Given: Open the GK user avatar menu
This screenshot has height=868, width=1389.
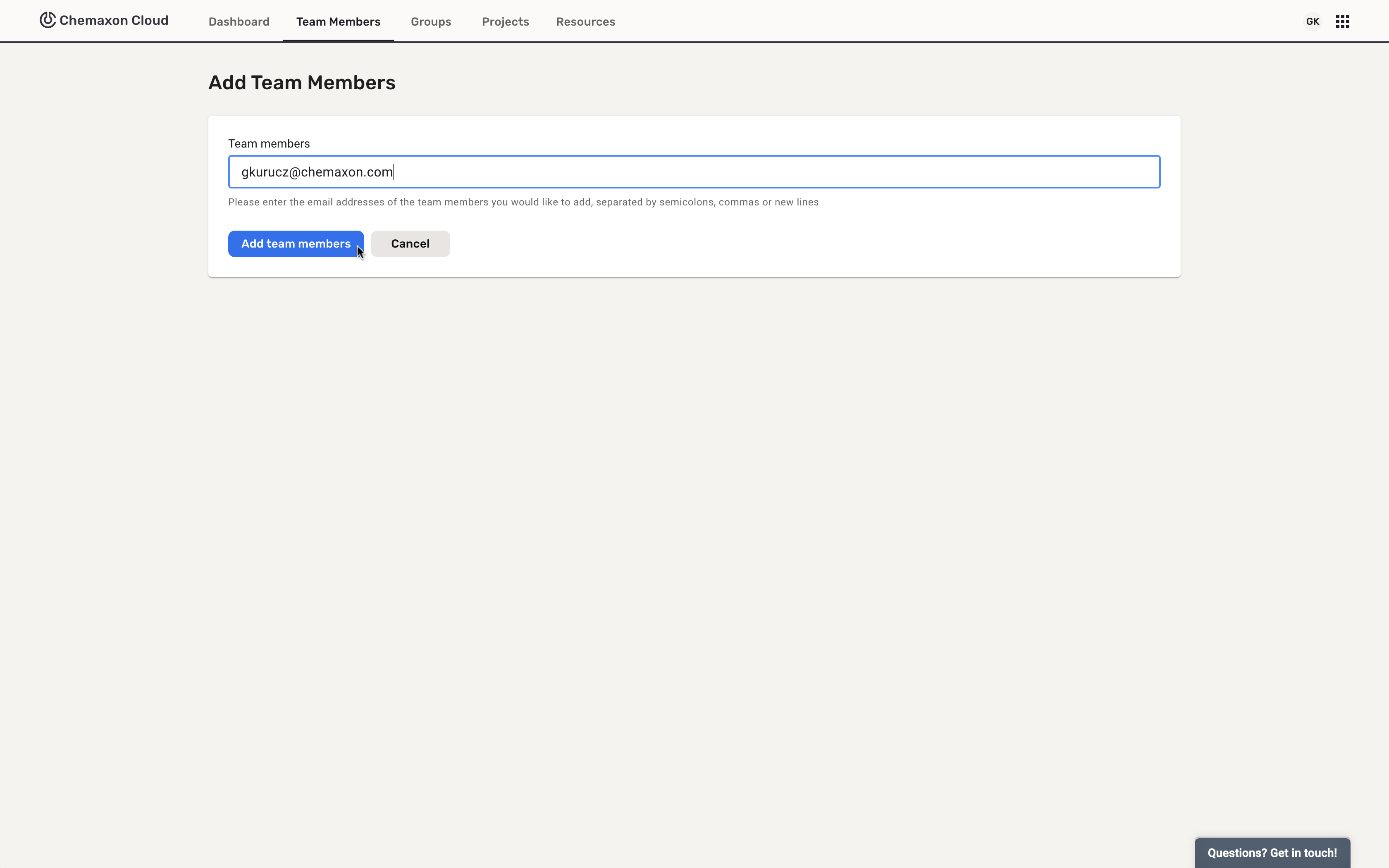Looking at the screenshot, I should (x=1312, y=22).
